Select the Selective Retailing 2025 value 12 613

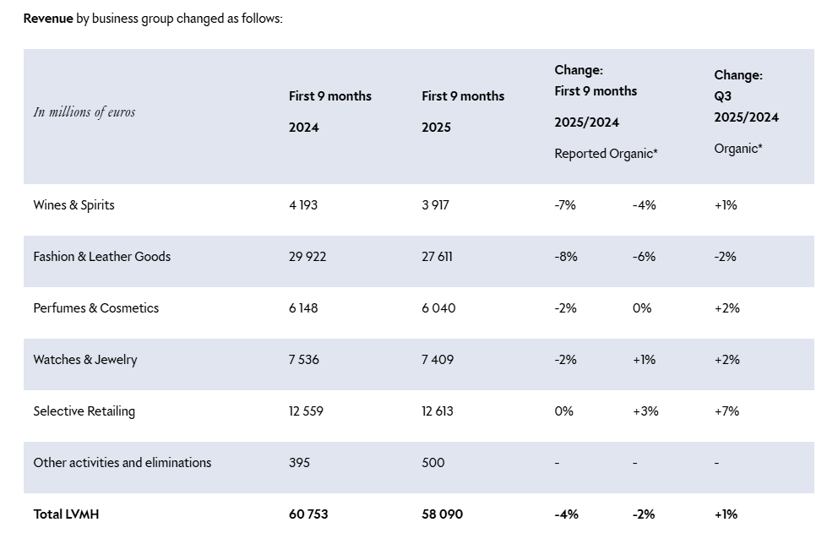pyautogui.click(x=439, y=411)
